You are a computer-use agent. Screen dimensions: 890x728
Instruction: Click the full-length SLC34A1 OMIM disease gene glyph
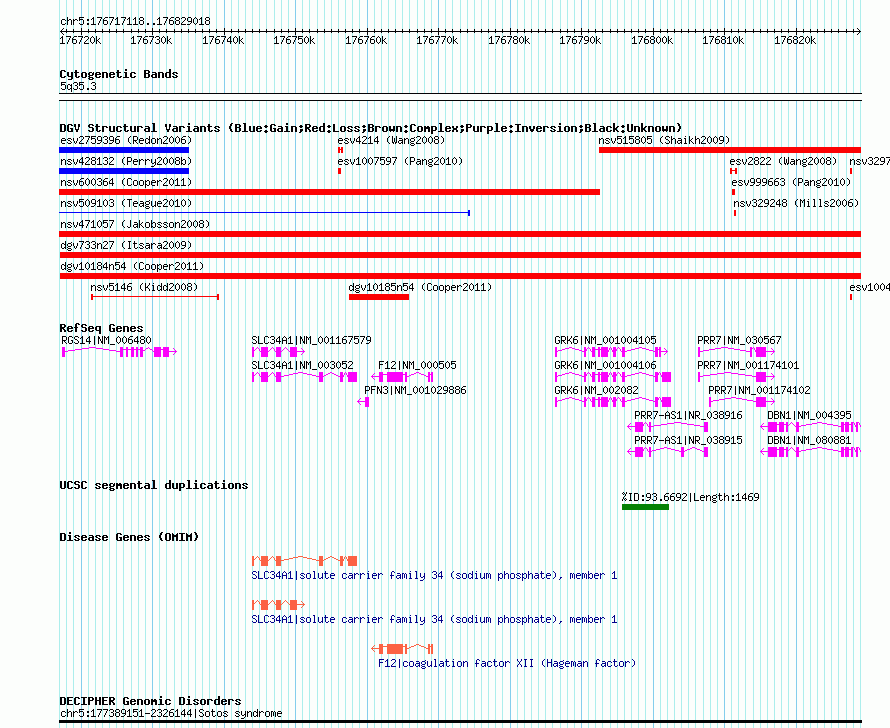pyautogui.click(x=304, y=561)
